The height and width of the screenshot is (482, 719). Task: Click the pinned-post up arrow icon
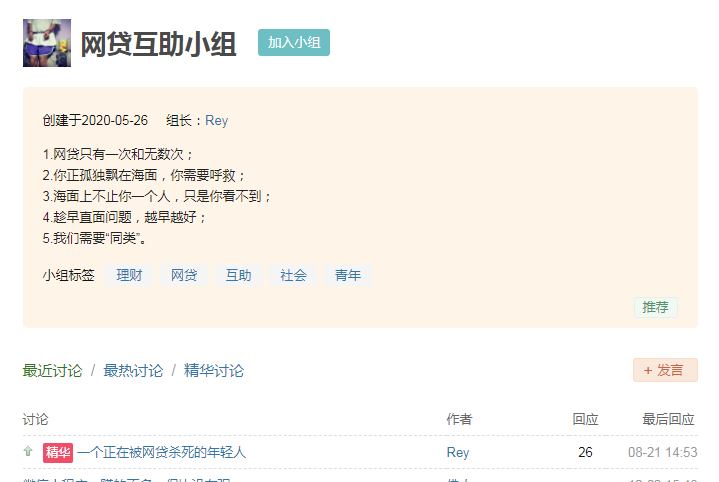tap(28, 452)
